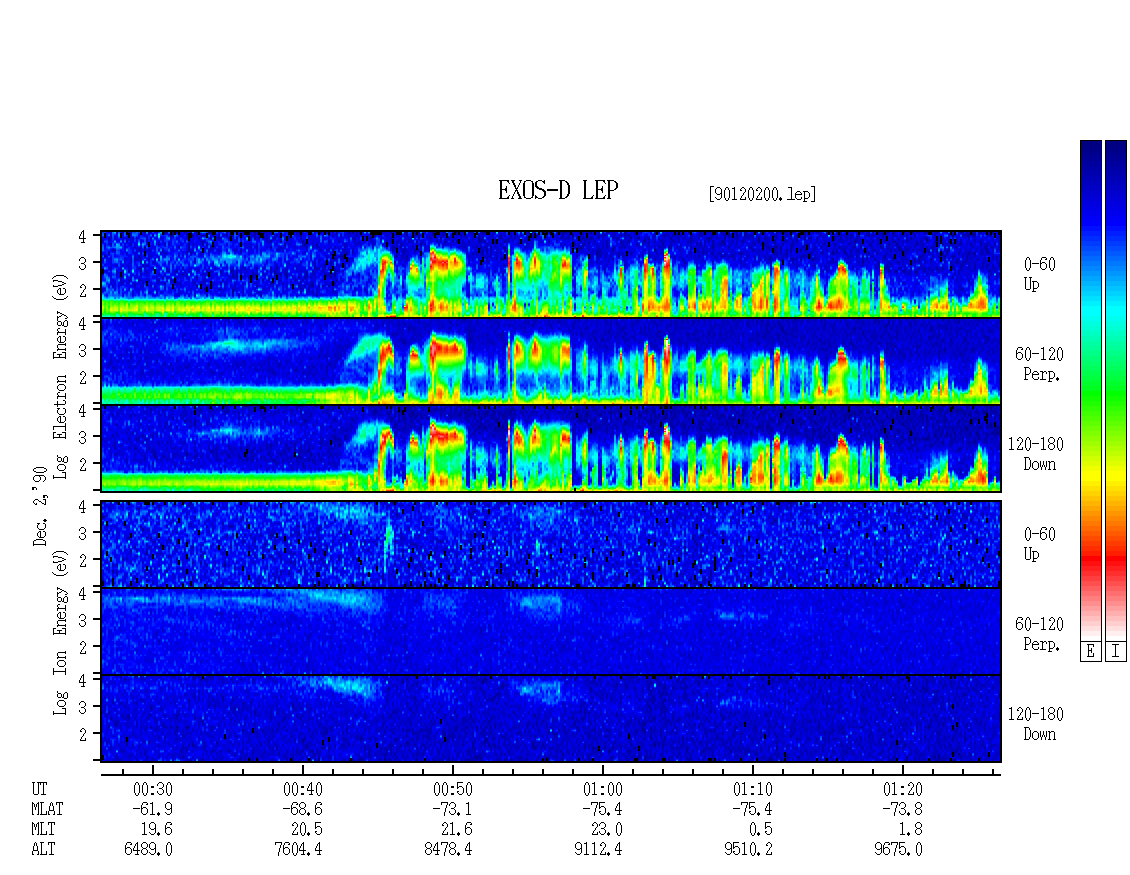This screenshot has height=875, width=1130.
Task: Click the ion Down spectrogram panel
Action: point(551,719)
